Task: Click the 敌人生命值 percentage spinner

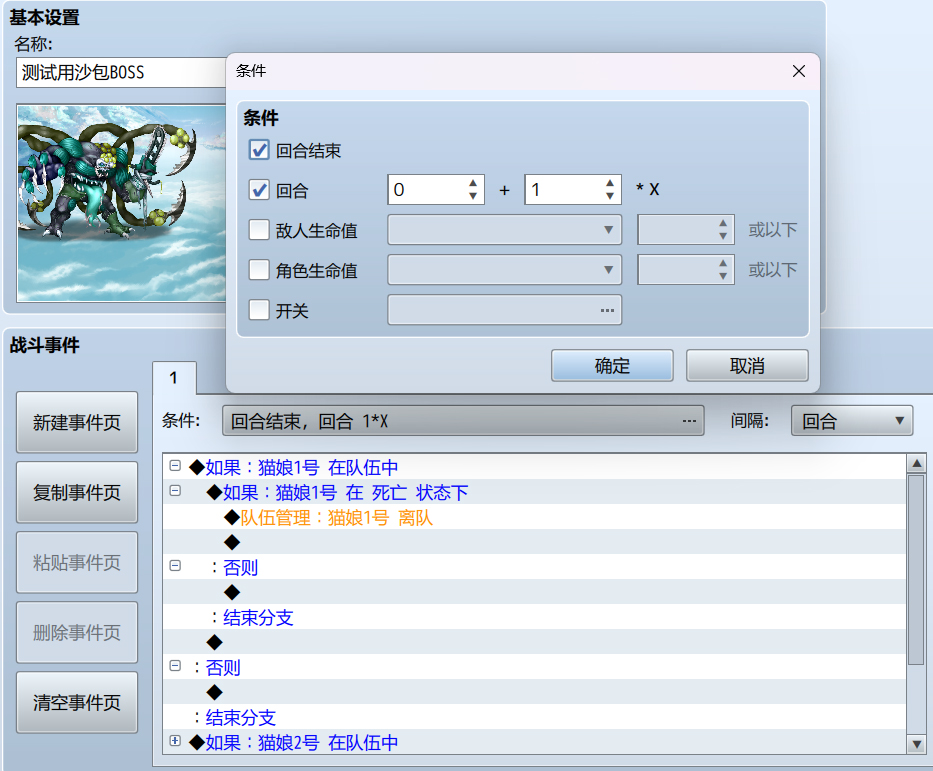Action: coord(685,230)
